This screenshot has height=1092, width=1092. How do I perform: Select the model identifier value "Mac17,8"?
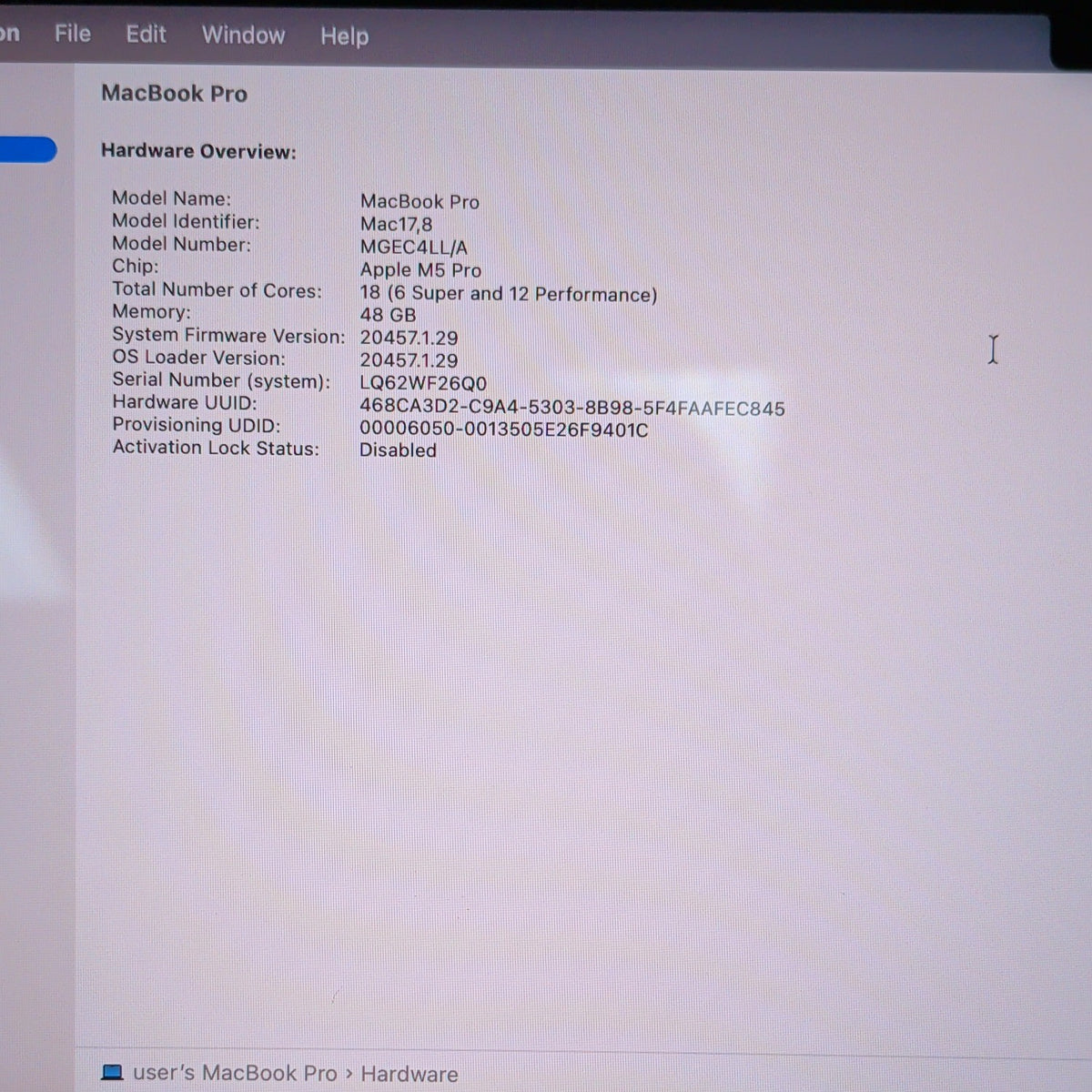(396, 224)
